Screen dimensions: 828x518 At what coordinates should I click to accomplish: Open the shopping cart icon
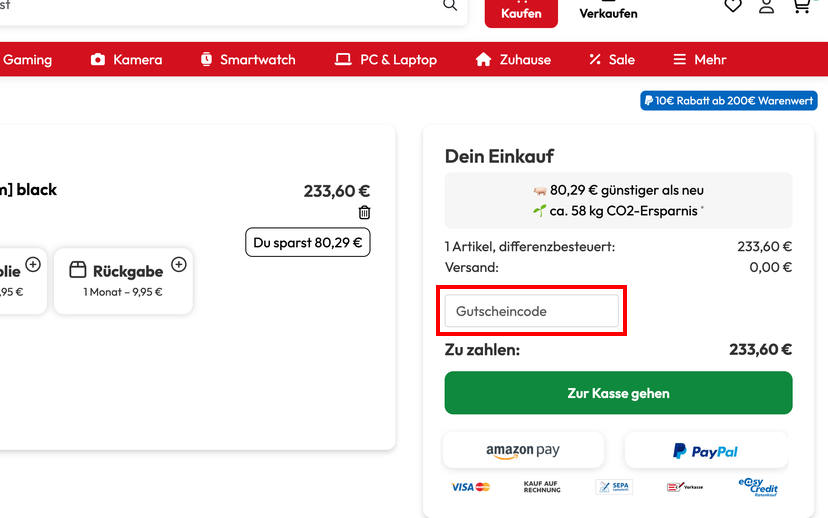click(x=802, y=6)
